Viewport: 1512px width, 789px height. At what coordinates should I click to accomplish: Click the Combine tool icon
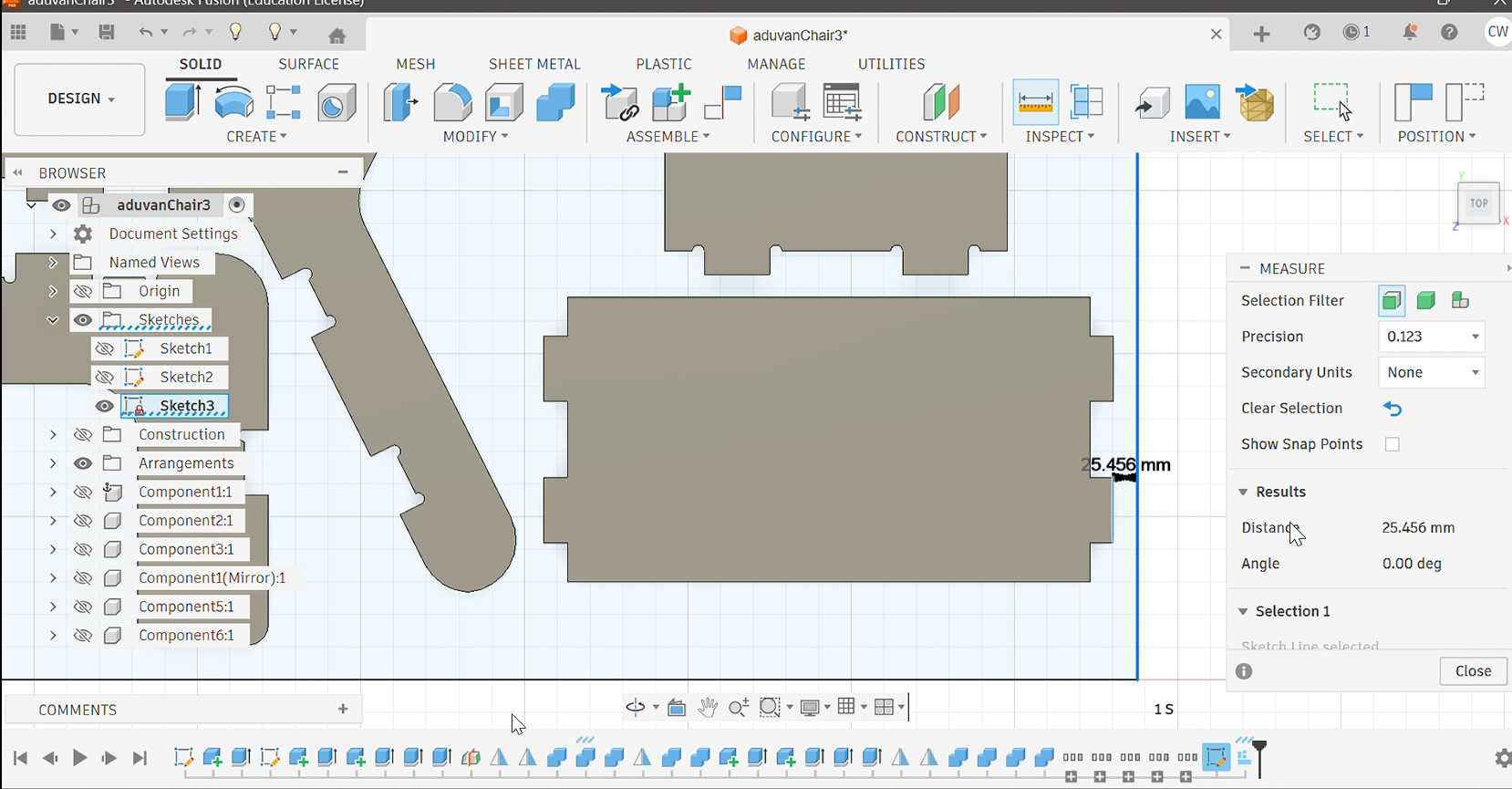[555, 102]
